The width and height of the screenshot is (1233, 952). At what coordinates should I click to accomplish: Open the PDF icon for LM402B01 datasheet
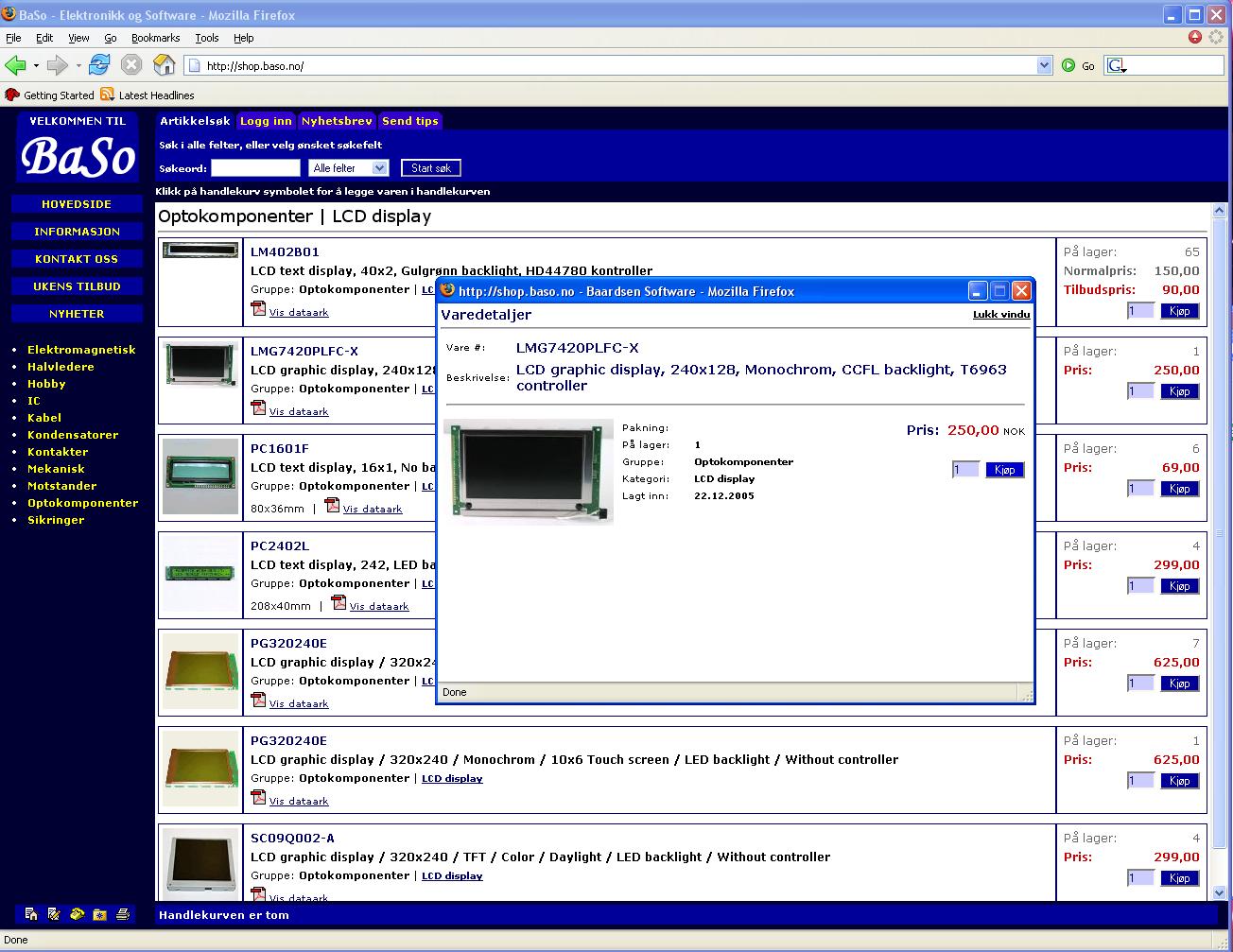coord(258,309)
